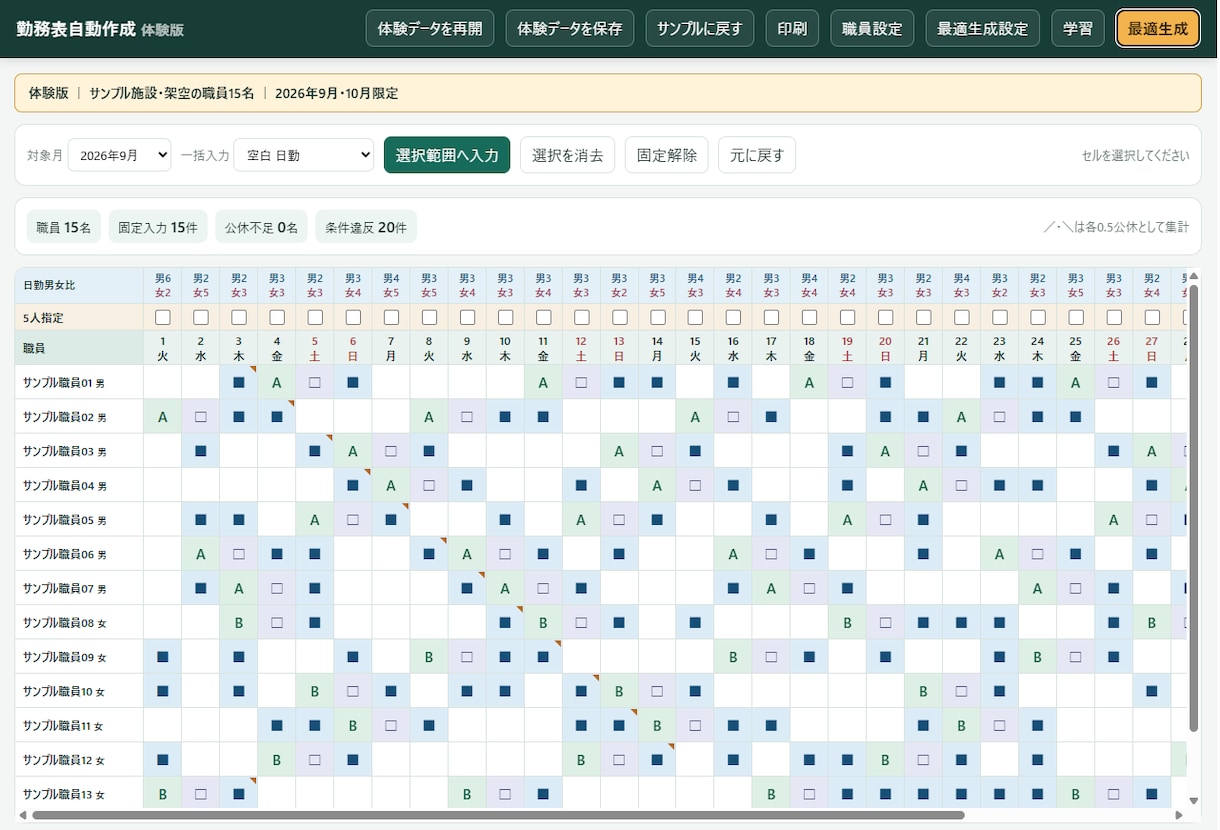
Task: Click the 印刷 button
Action: pyautogui.click(x=792, y=29)
